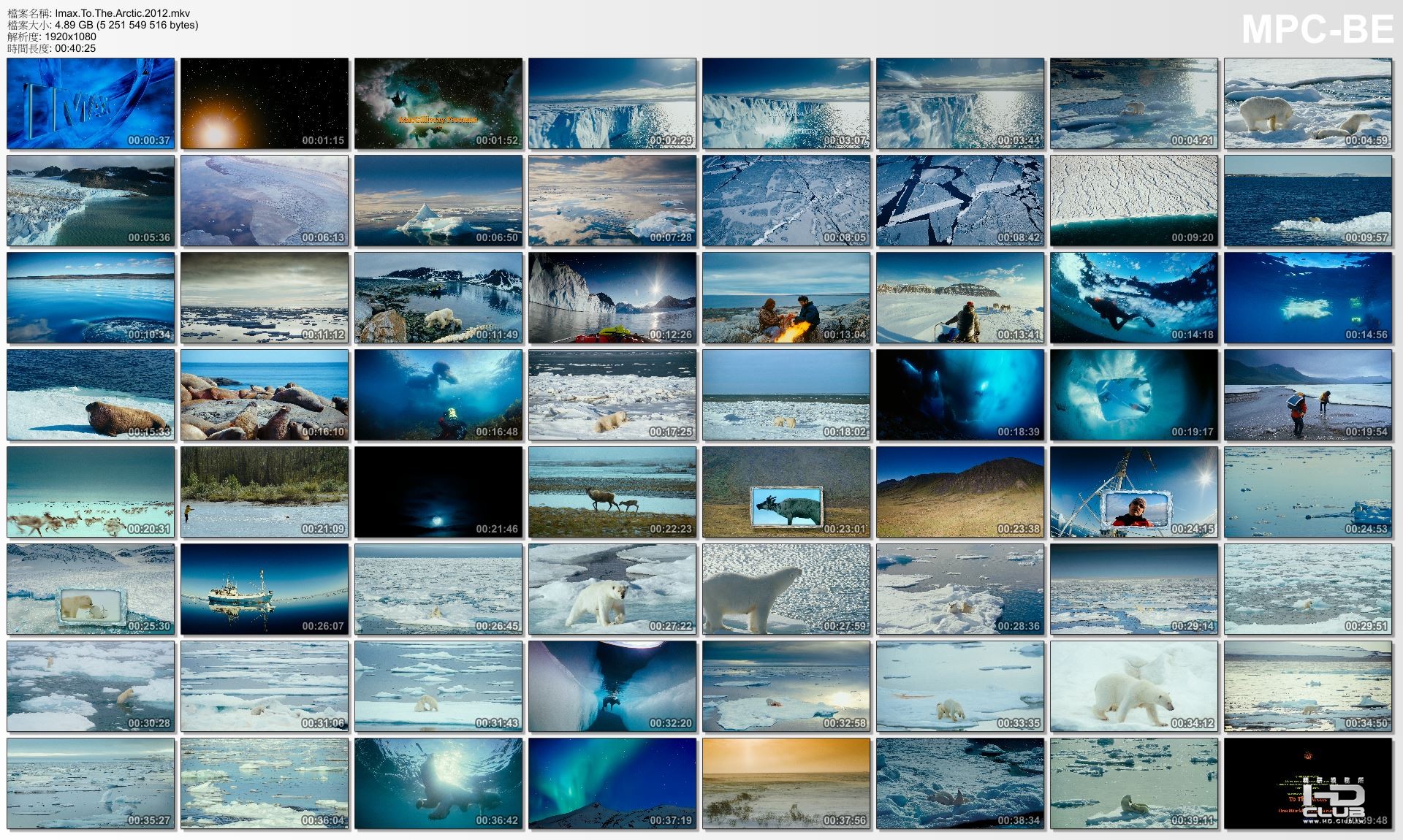This screenshot has width=1403, height=840.
Task: Select the campfire frame at 00:13:04
Action: pos(786,298)
